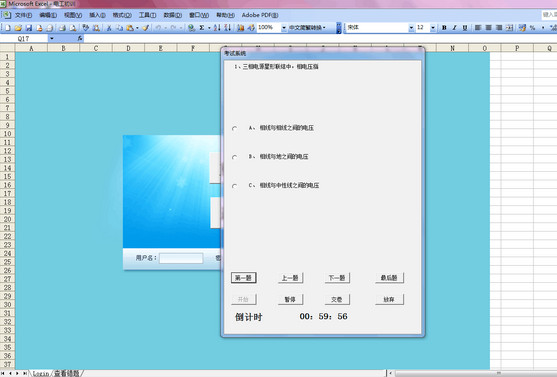Click the New workbook icon

tap(8, 28)
